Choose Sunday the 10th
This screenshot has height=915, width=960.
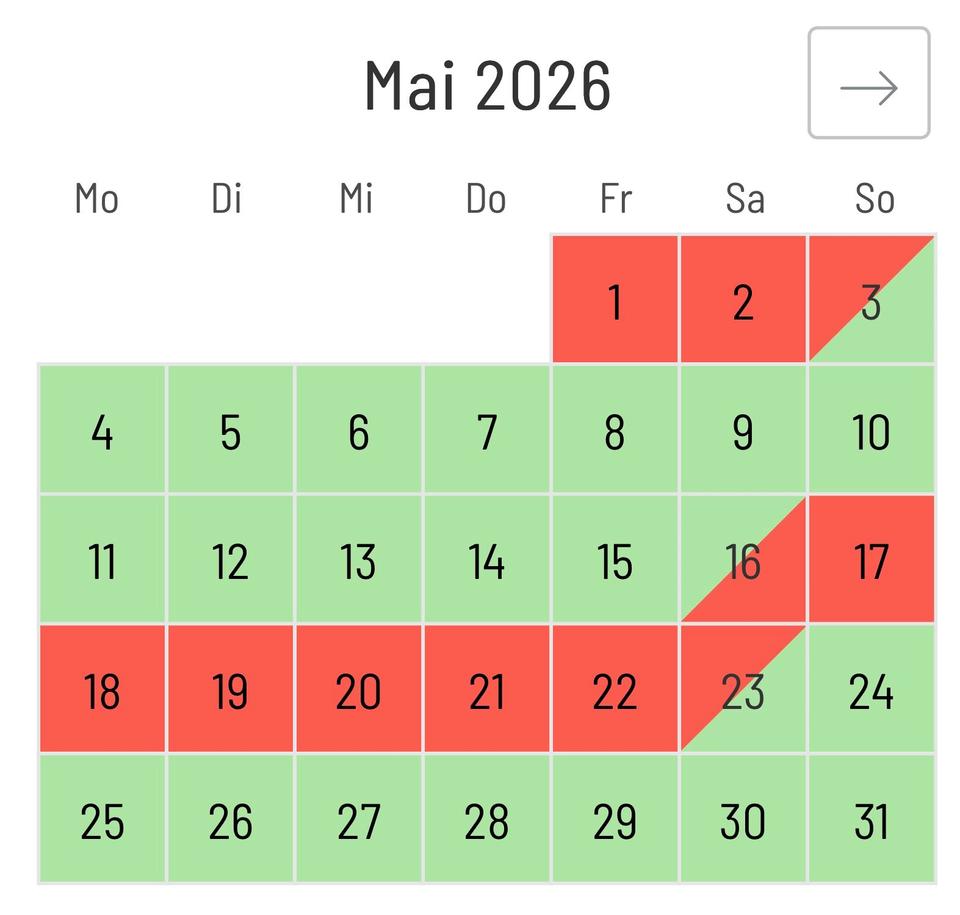[x=872, y=429]
